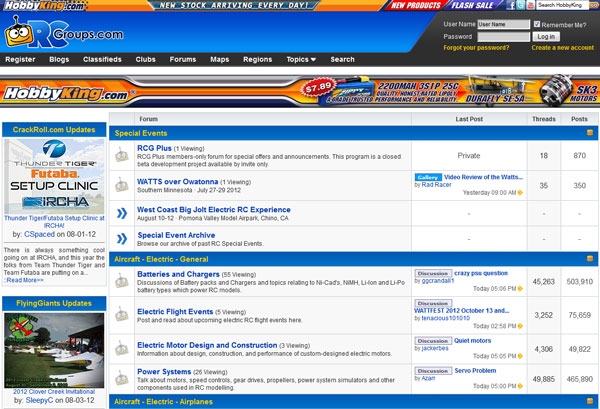Click the Log in button

pos(546,36)
